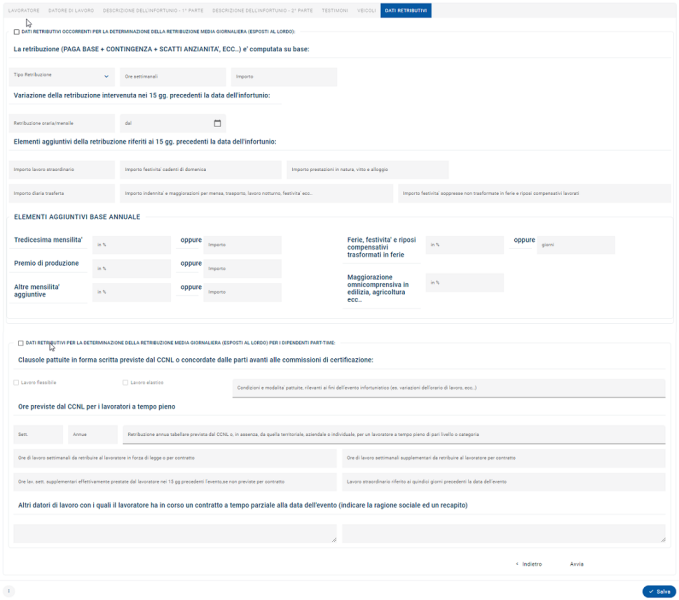Switch to the Lavoratore tab
The image size is (679, 600).
(24, 10)
